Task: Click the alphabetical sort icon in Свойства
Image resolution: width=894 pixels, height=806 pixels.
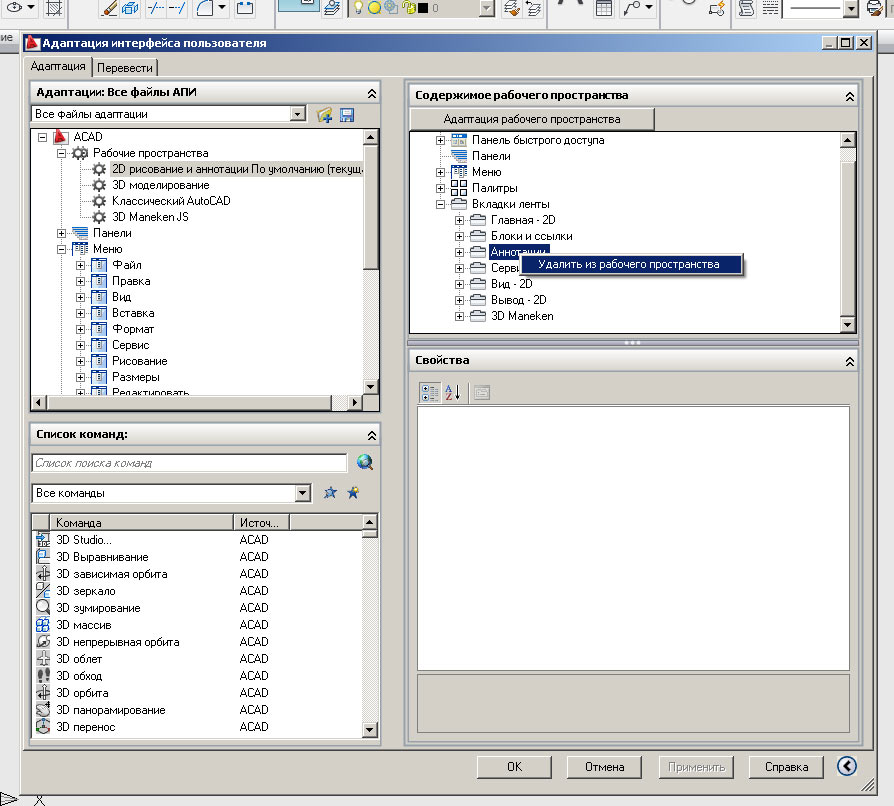Action: [x=452, y=393]
